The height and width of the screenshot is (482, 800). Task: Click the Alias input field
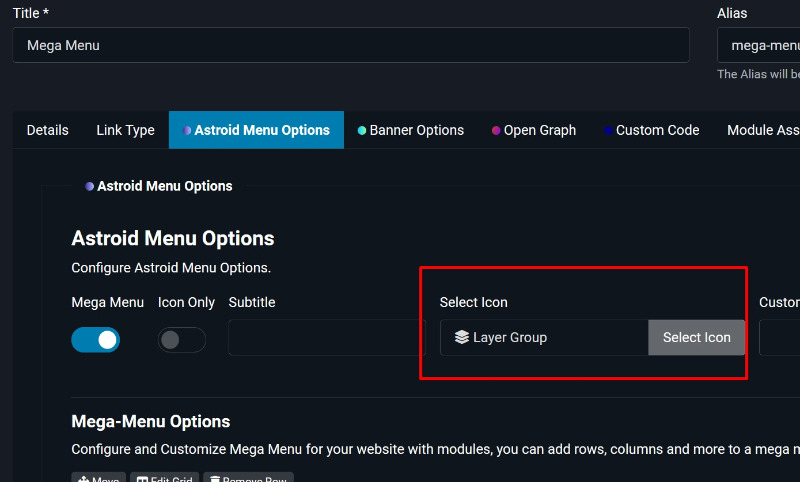(x=760, y=45)
